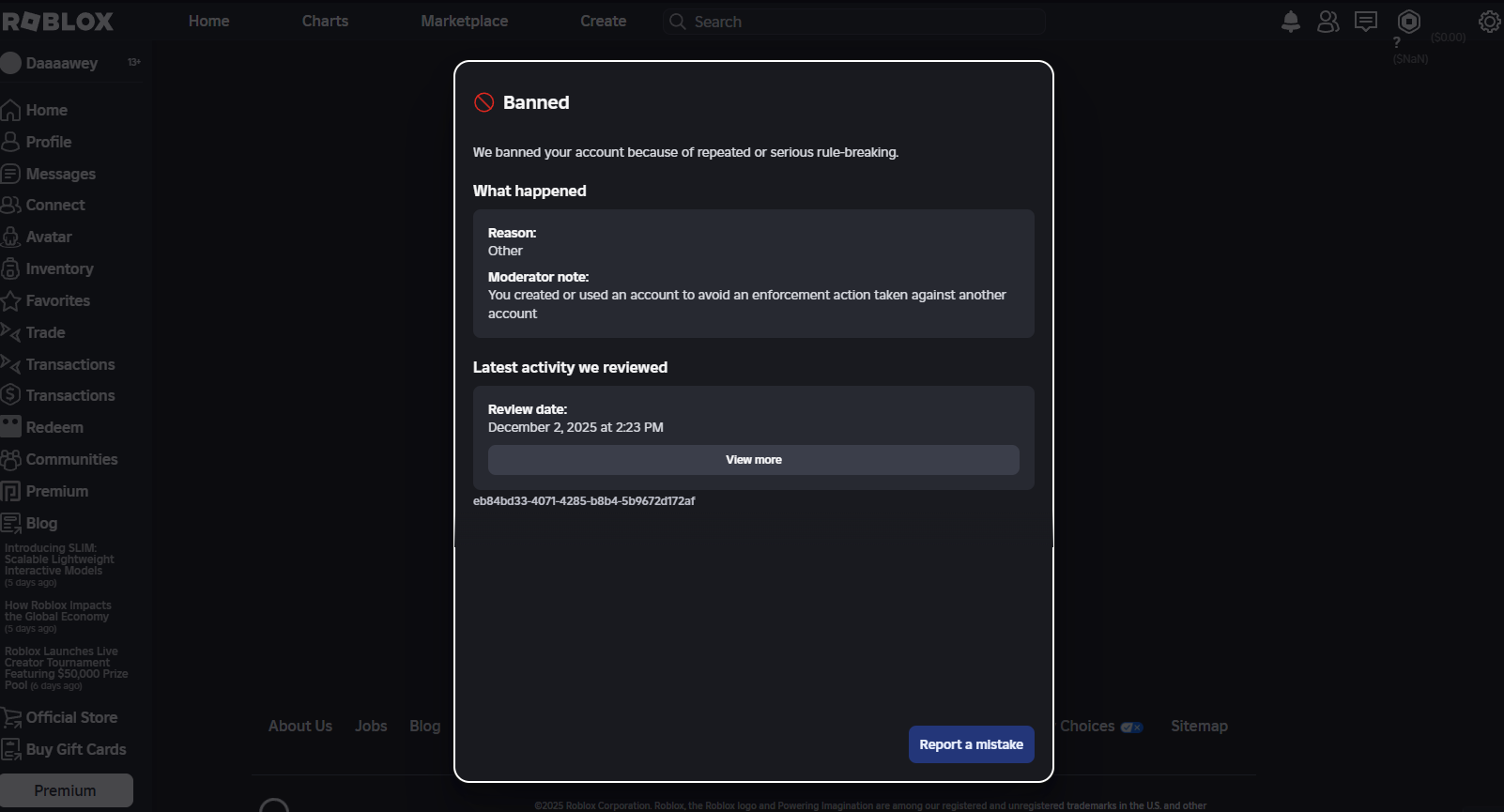This screenshot has height=812, width=1504.
Task: Click the Inventory backpack icon in sidebar
Action: (10, 269)
